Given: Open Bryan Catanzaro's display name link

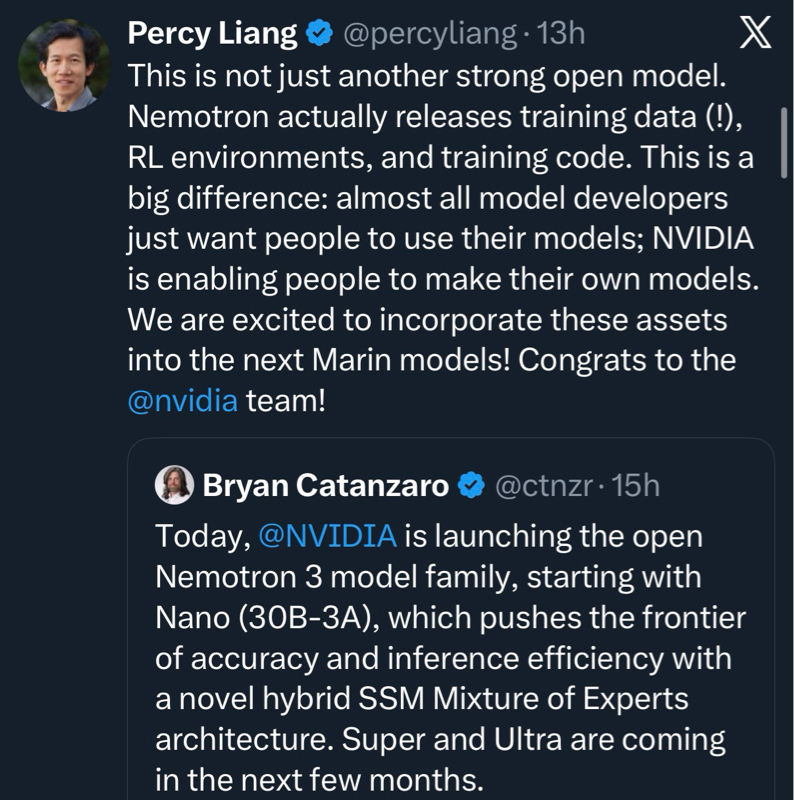Looking at the screenshot, I should [x=325, y=486].
